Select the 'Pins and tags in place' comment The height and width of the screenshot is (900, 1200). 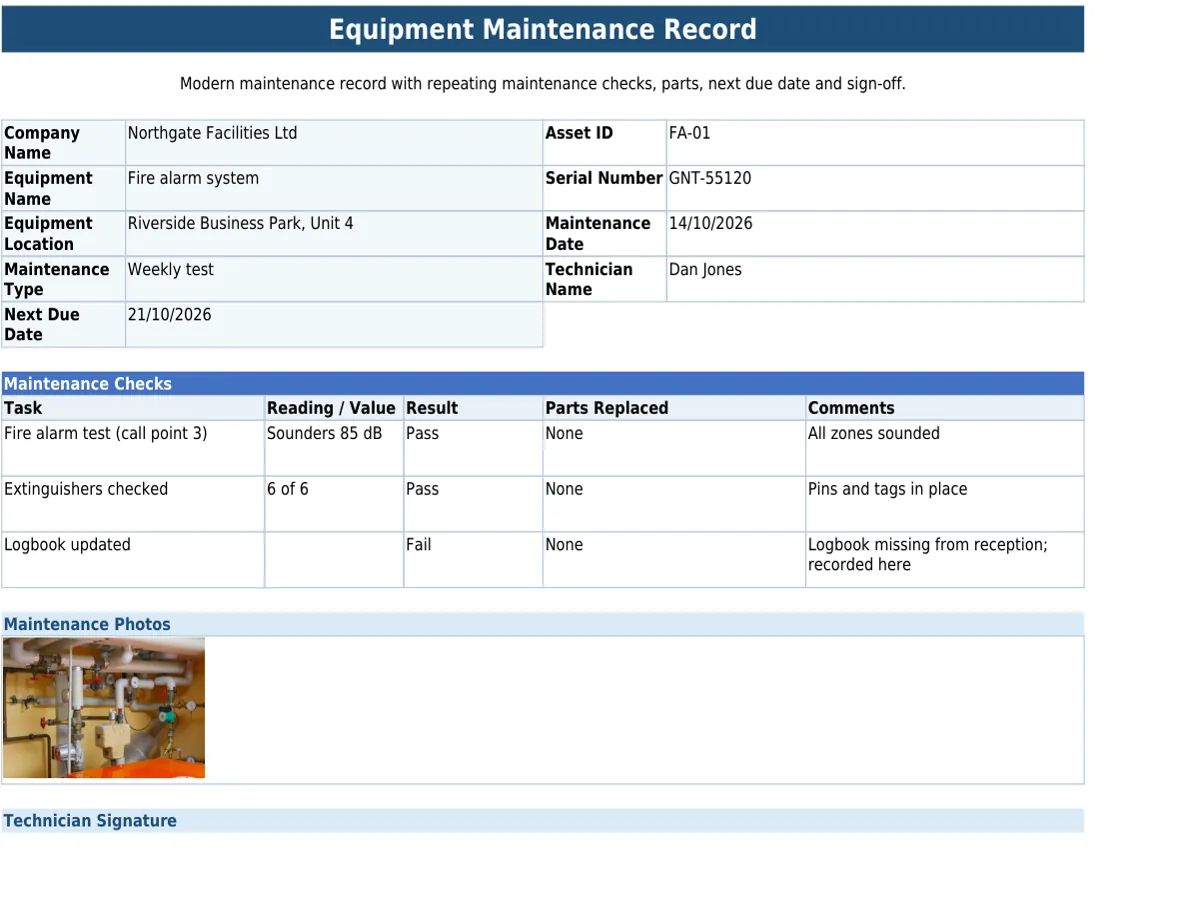pyautogui.click(x=945, y=504)
